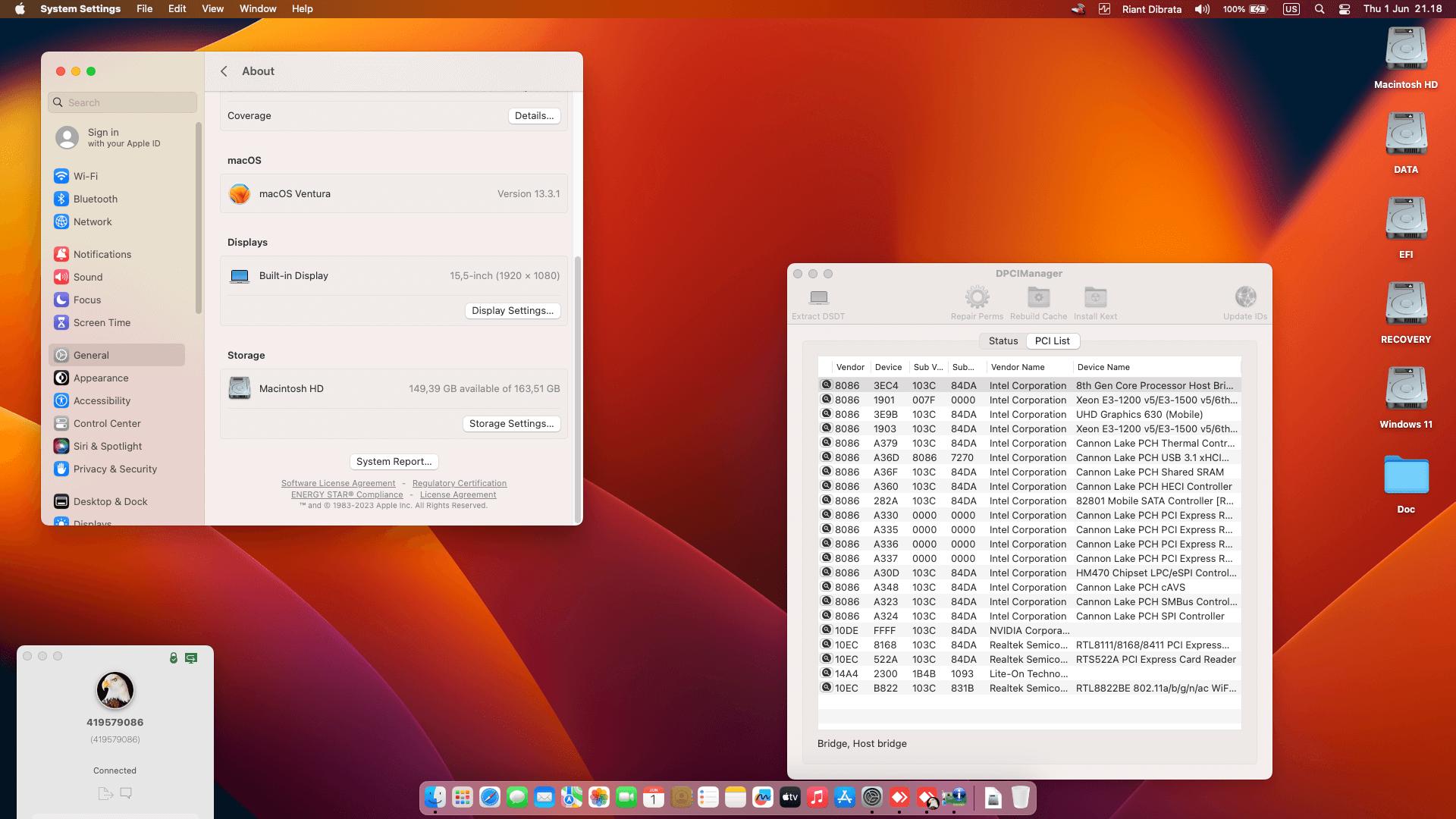Launch FaceTime from the Dock

pos(626,797)
